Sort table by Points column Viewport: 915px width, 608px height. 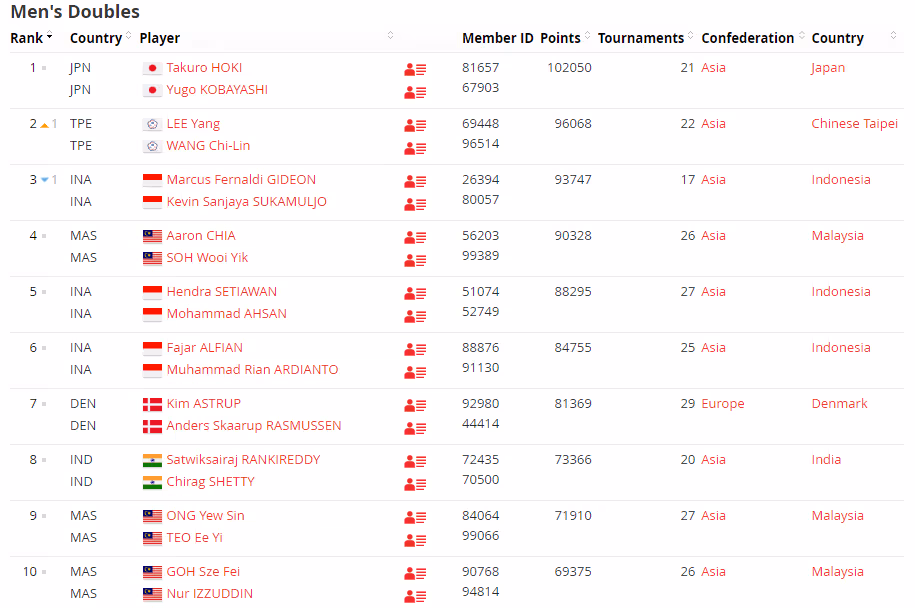[560, 38]
